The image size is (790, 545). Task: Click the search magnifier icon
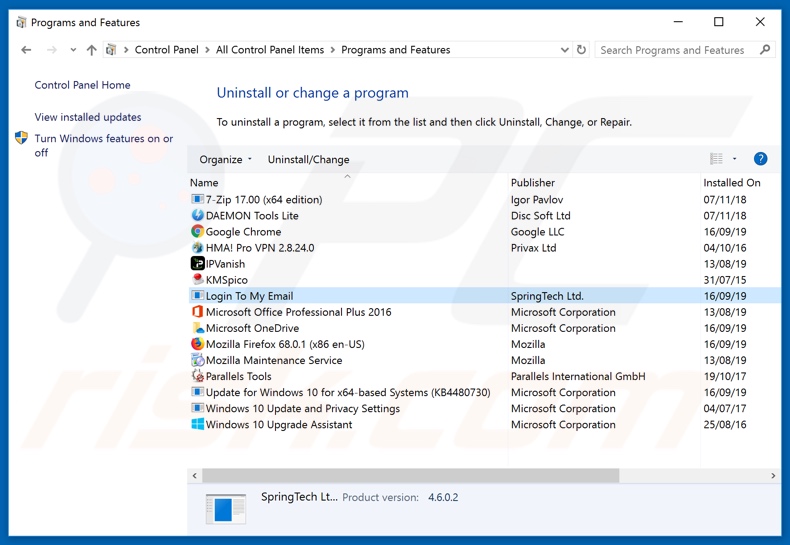(x=765, y=50)
